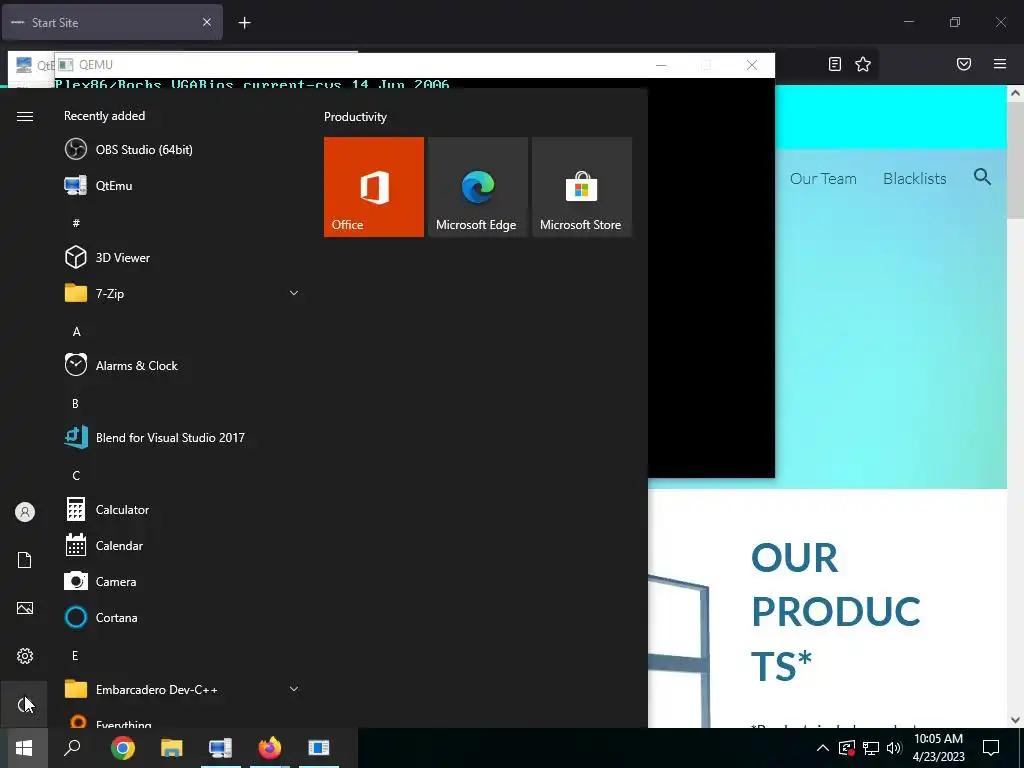Toggle reader view in Firefox toolbar
The width and height of the screenshot is (1024, 768).
pyautogui.click(x=835, y=64)
